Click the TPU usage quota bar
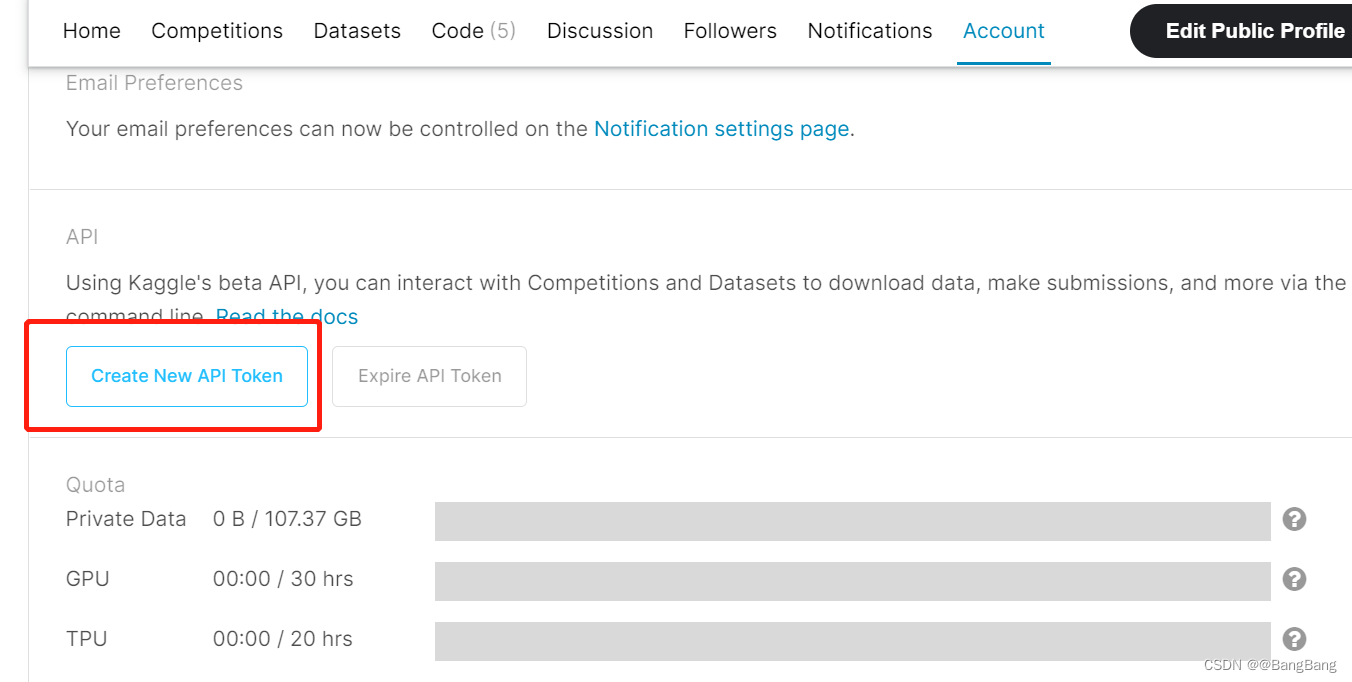 tap(852, 641)
